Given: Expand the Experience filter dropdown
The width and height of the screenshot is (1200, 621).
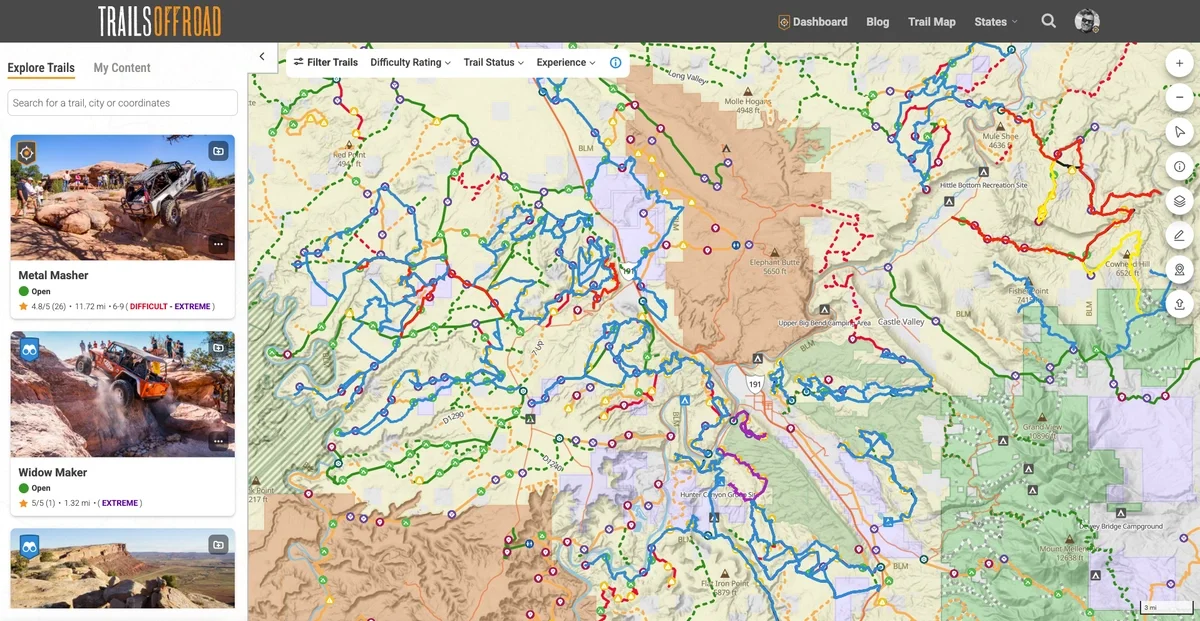Looking at the screenshot, I should tap(565, 62).
